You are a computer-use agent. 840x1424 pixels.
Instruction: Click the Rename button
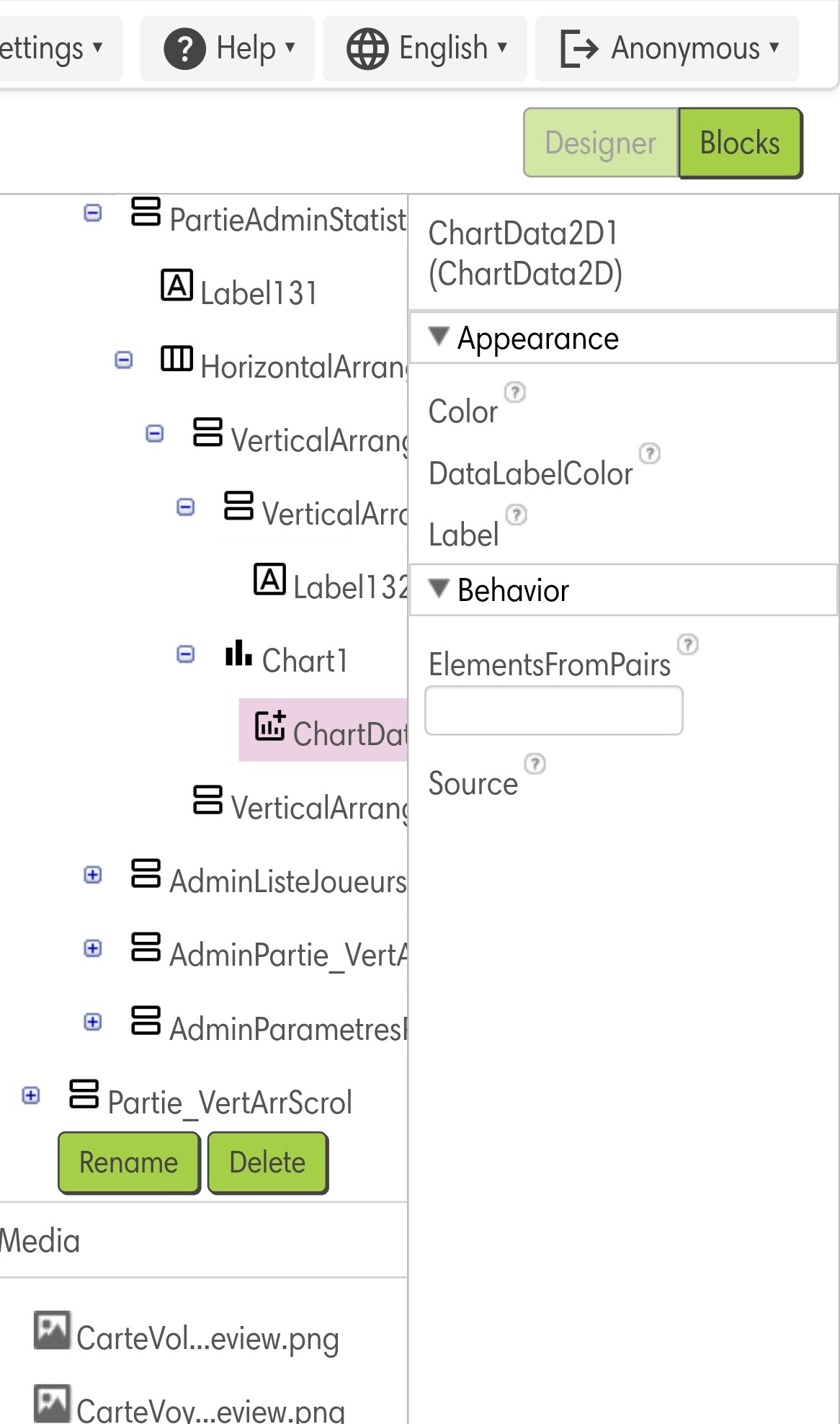pyautogui.click(x=129, y=1162)
